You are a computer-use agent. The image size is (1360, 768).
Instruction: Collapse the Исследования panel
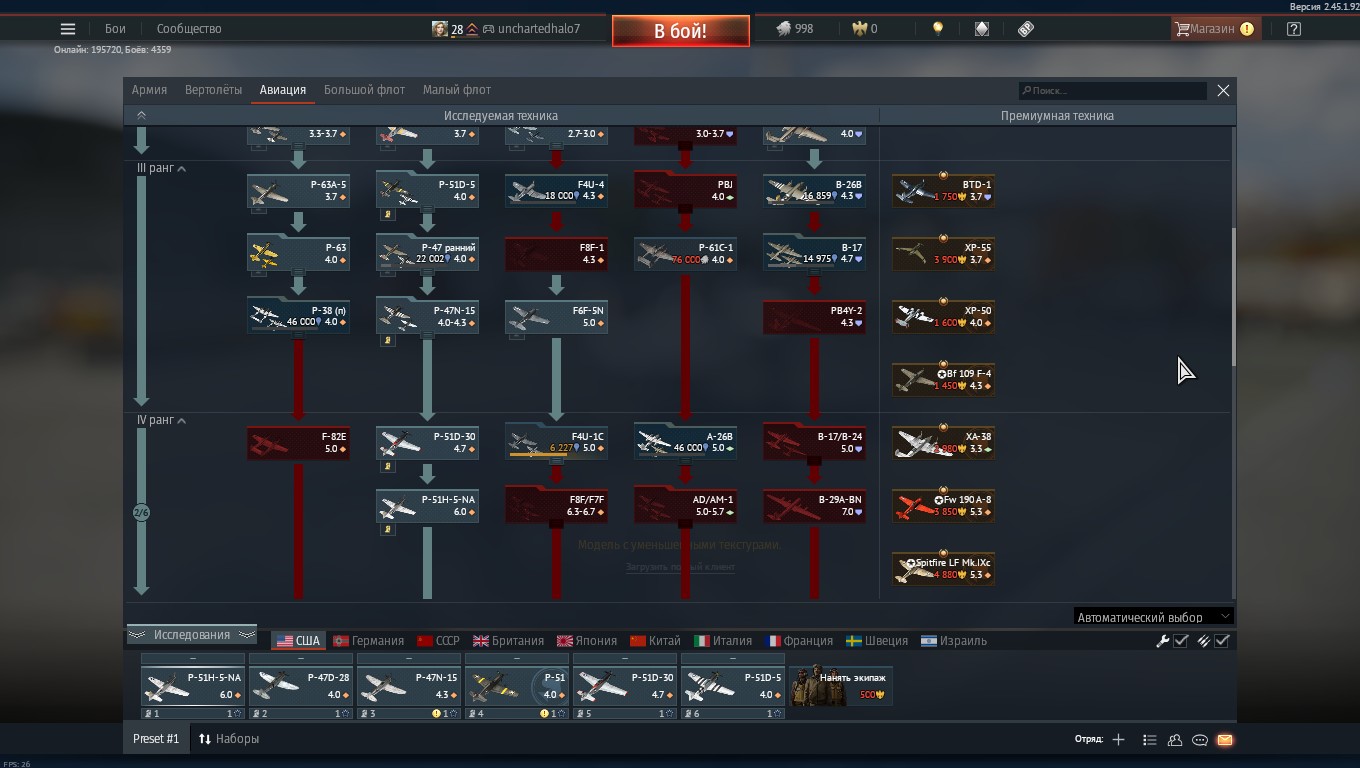(x=192, y=635)
